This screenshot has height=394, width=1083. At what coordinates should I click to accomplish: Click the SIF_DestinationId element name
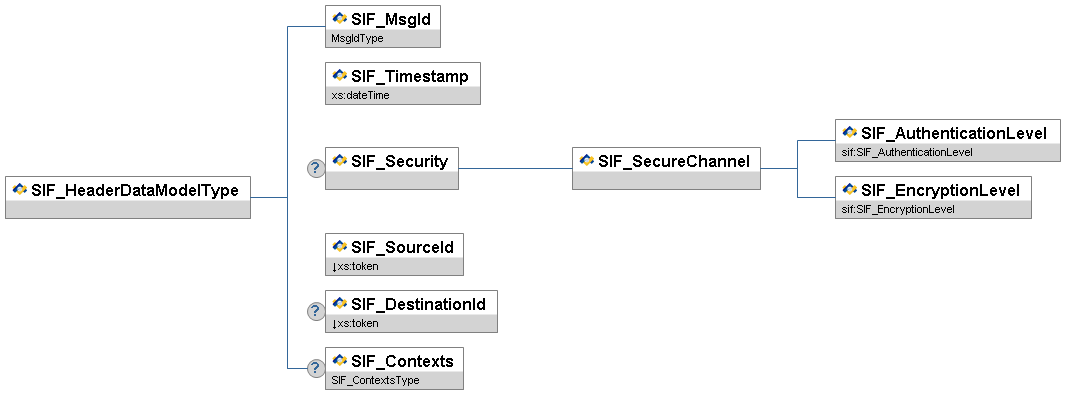[x=419, y=303]
